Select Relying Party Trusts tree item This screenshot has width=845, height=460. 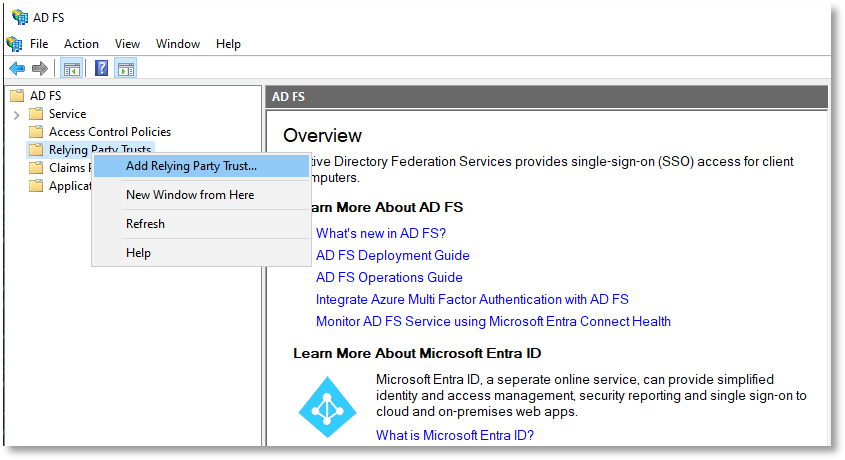tap(100, 149)
